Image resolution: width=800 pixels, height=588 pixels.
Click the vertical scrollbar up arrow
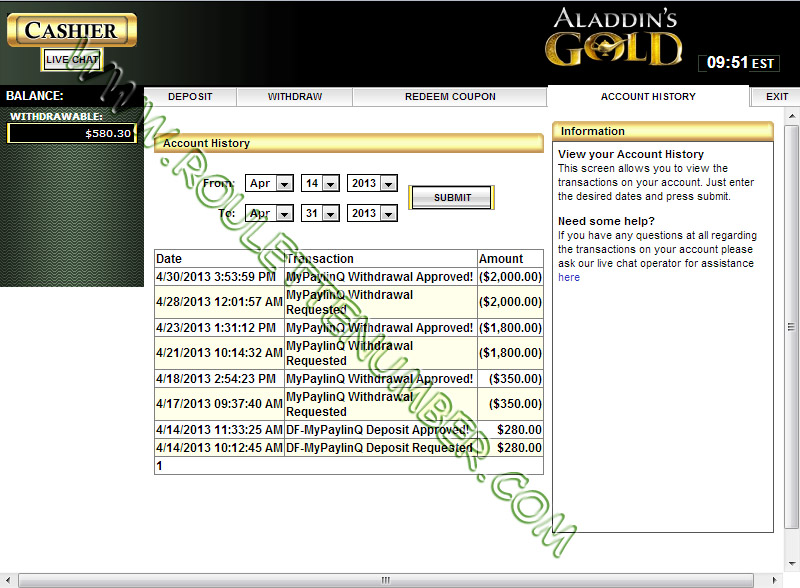pos(792,116)
